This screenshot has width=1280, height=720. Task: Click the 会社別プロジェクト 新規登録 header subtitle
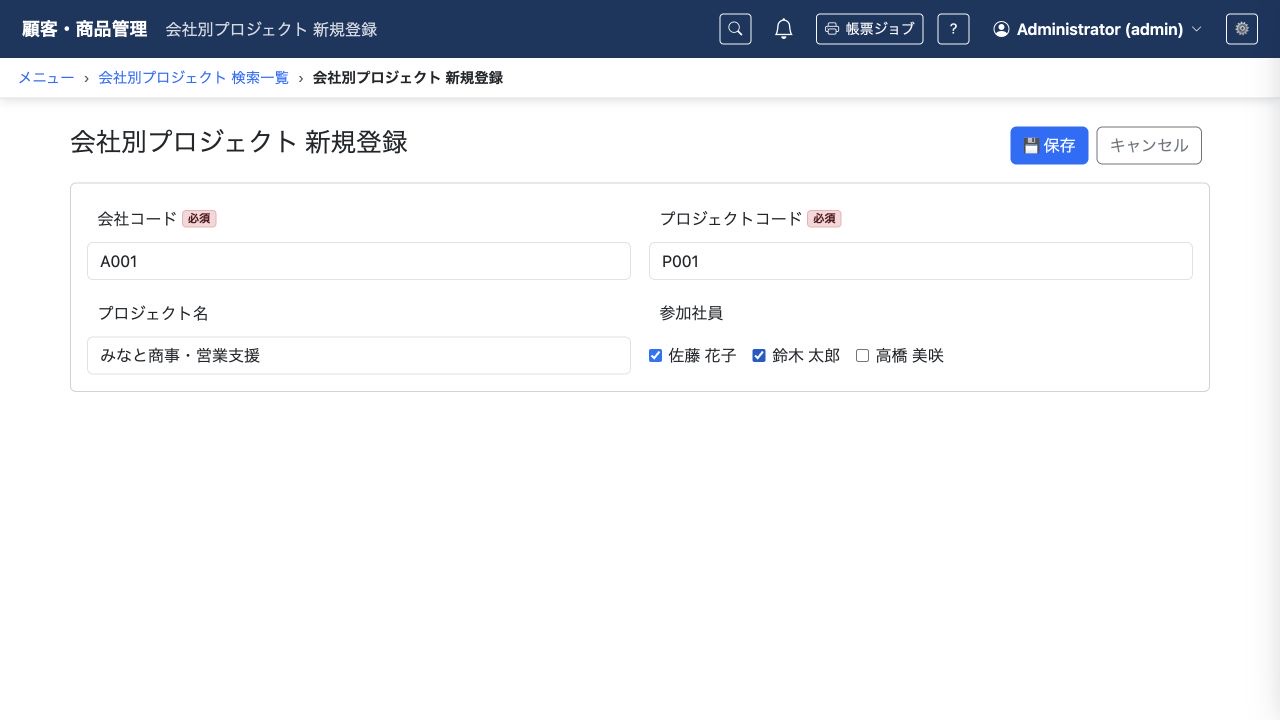pyautogui.click(x=272, y=29)
